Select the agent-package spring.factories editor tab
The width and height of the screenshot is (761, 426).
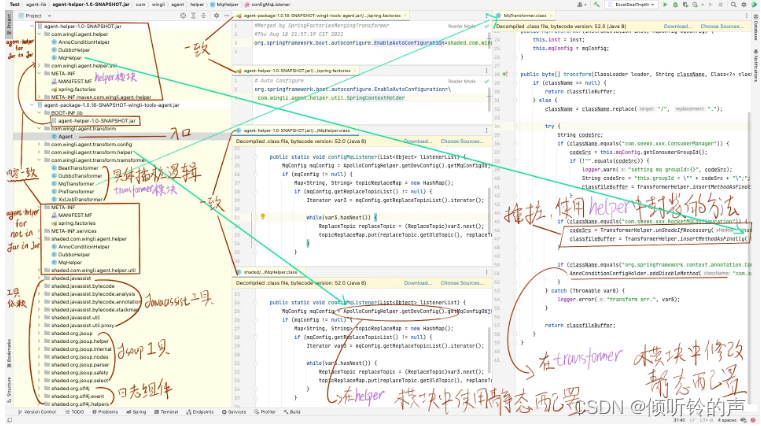pos(321,16)
